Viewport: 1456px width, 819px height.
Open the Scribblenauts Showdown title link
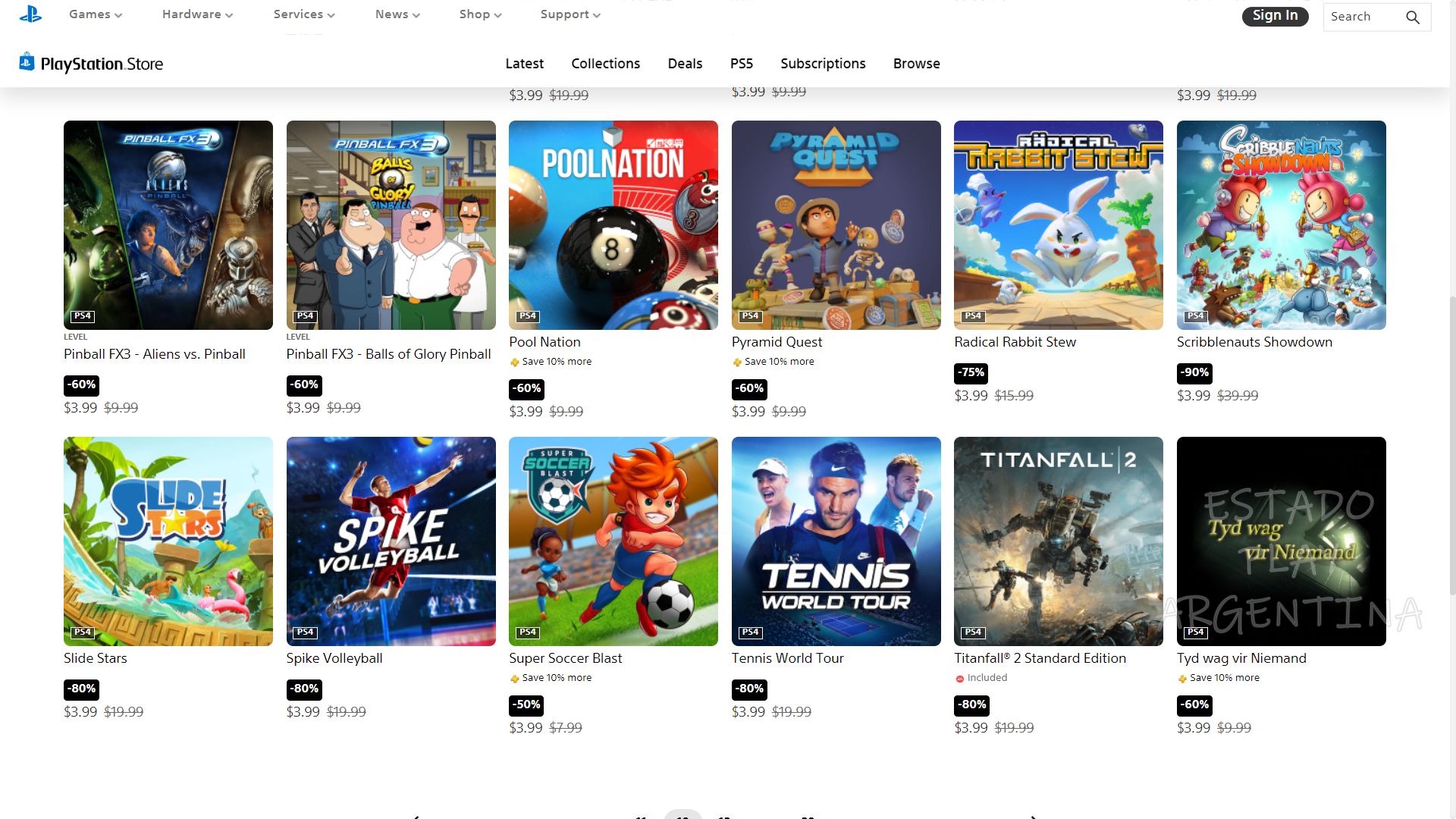(1254, 342)
